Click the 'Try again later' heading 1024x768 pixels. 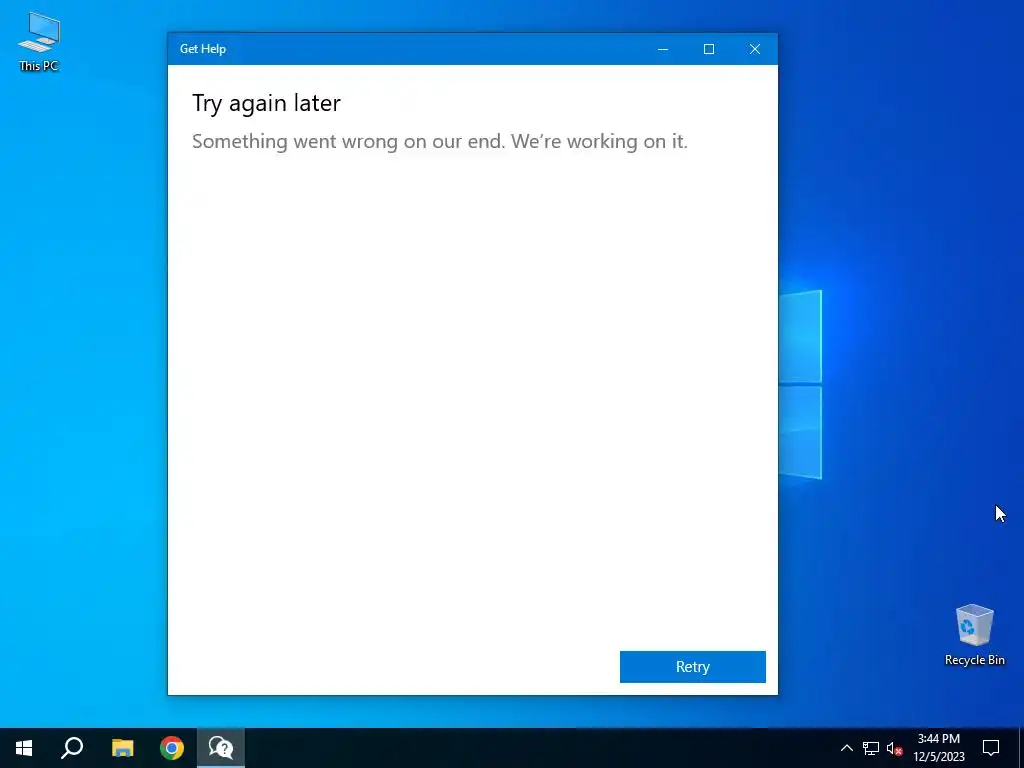[266, 103]
